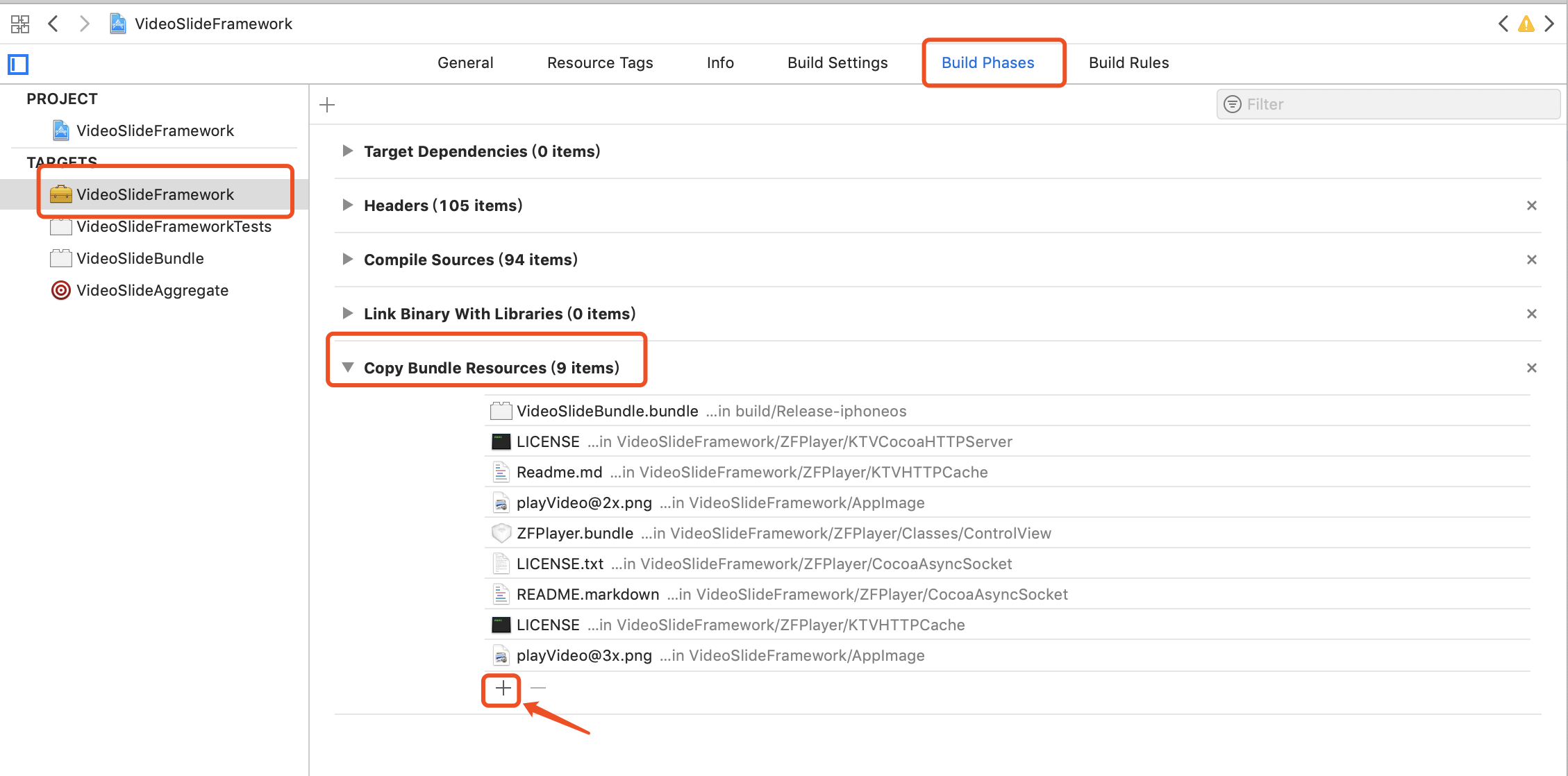Expand Target Dependencies section
The height and width of the screenshot is (776, 1568).
click(x=348, y=151)
